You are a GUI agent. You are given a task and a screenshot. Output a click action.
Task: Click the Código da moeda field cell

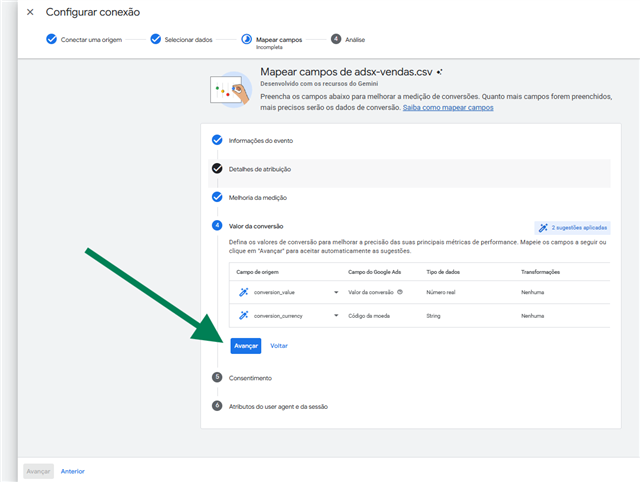(x=369, y=316)
